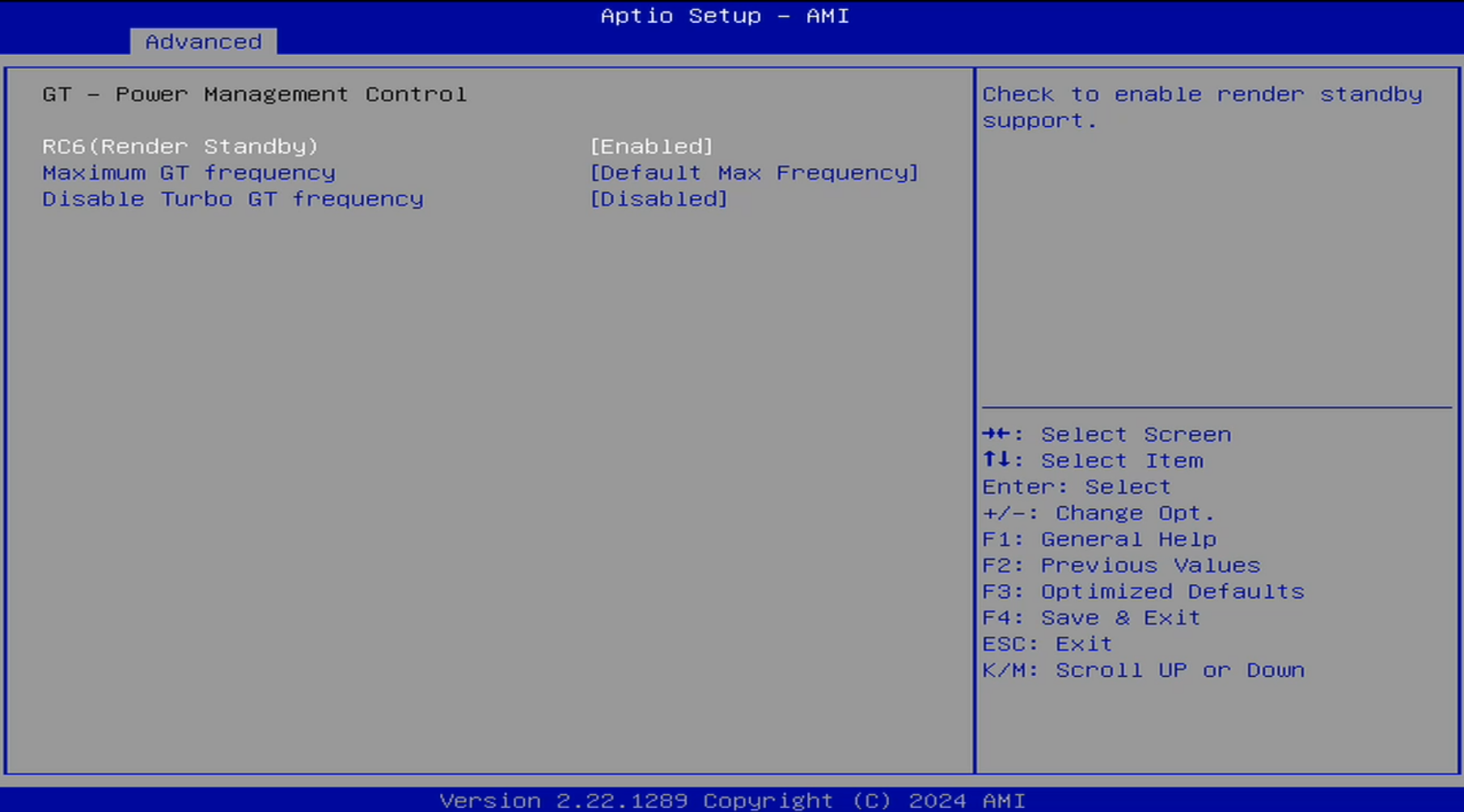Click F4: Save & Exit
Viewport: 1464px width, 812px height.
(x=1090, y=618)
